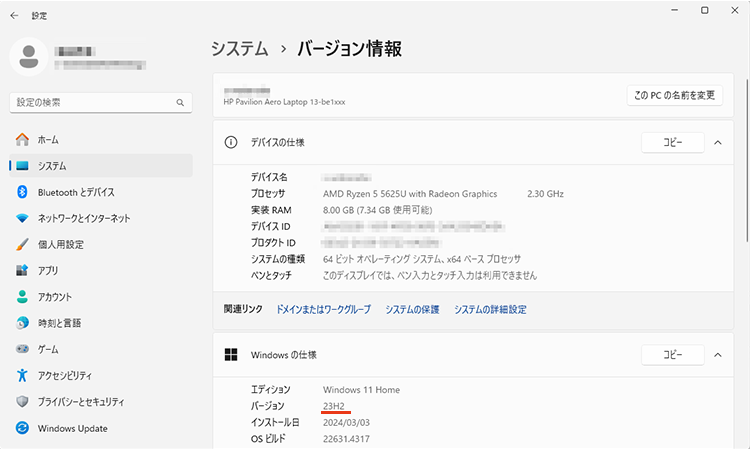Click the network Wi-Fi icon
750x449 pixels.
[22, 218]
